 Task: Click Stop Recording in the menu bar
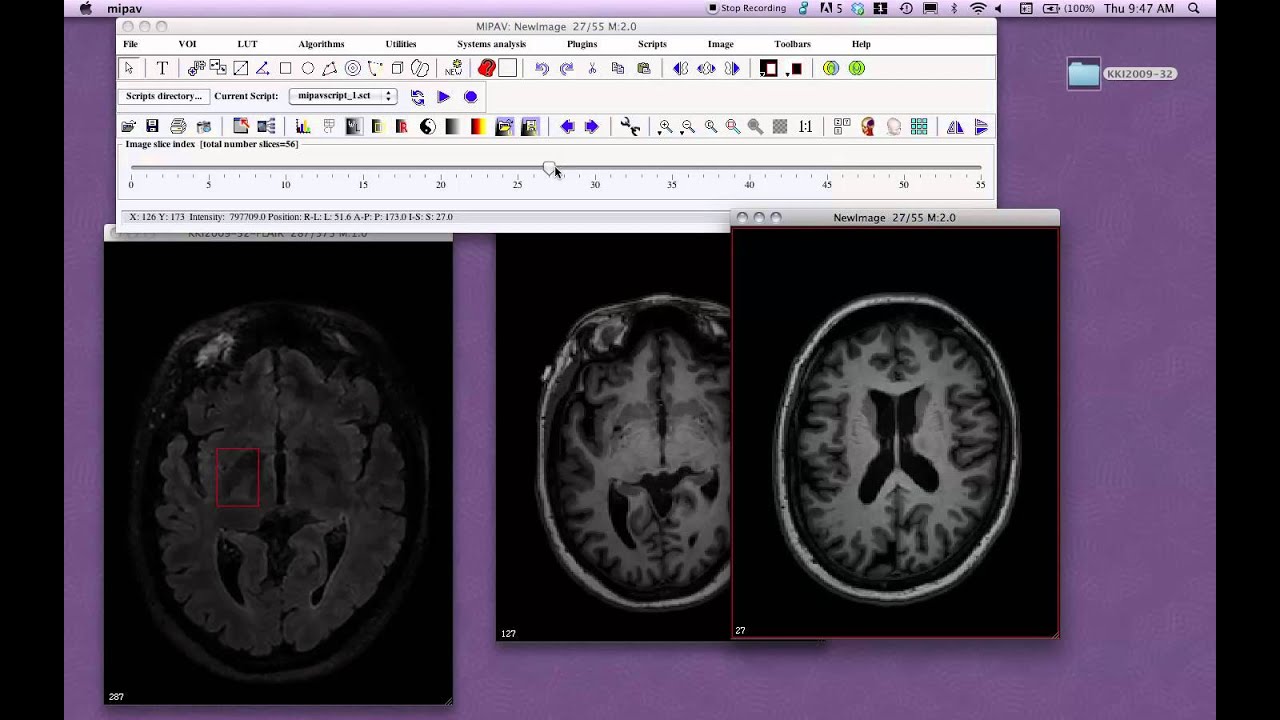click(746, 8)
